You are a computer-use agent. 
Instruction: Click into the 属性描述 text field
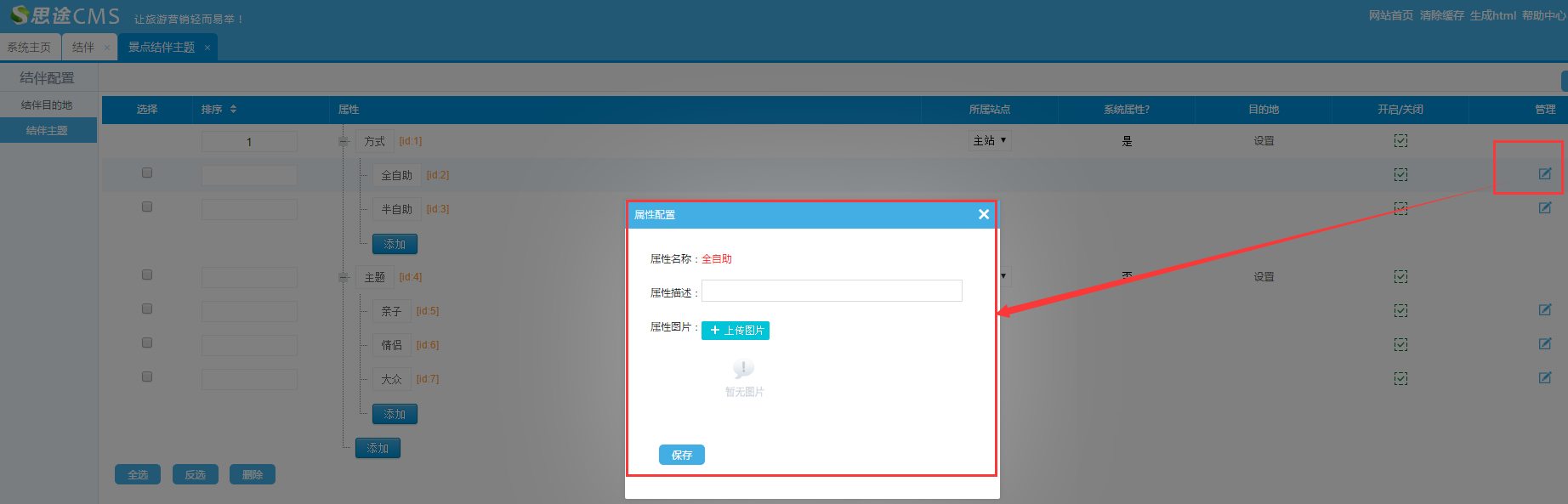832,292
